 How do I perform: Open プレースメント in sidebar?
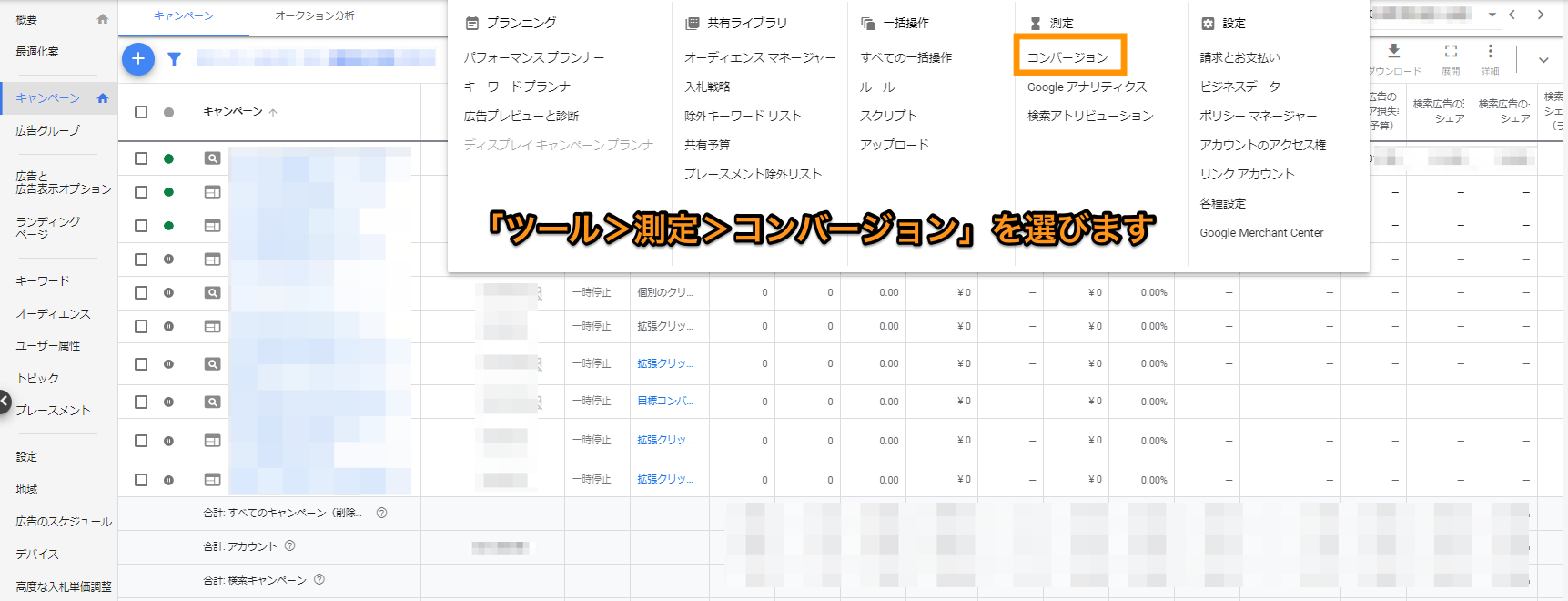pos(54,411)
